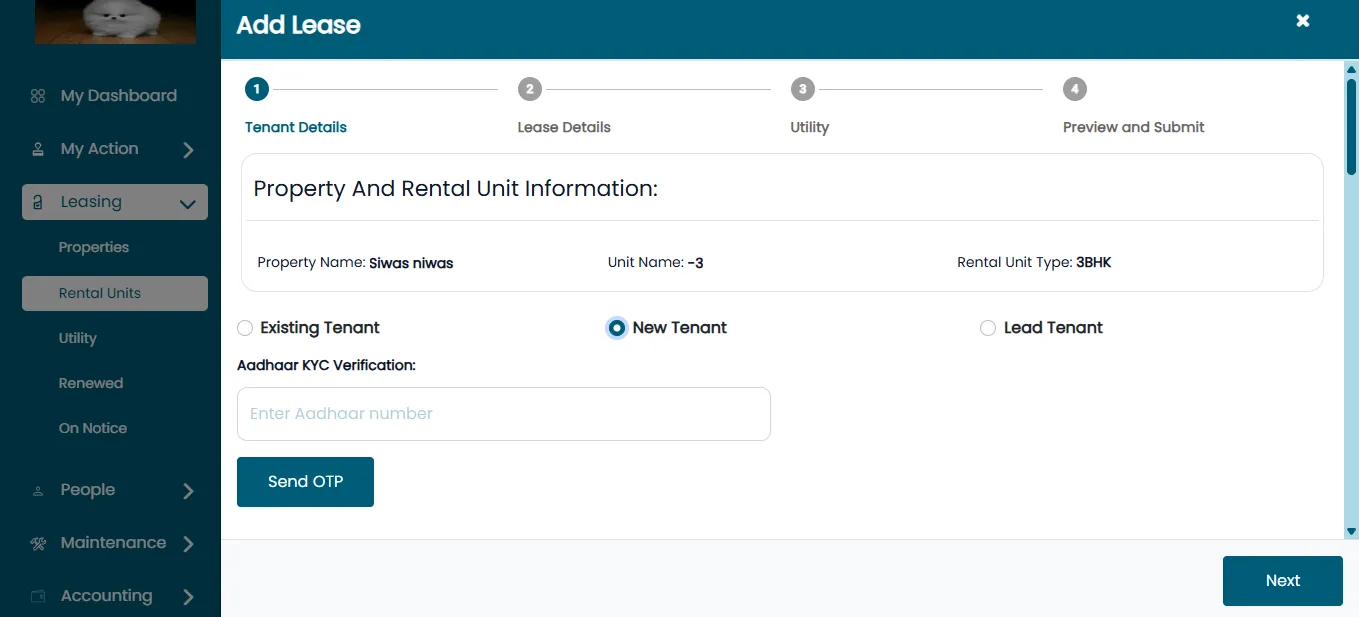Click the Accounting wallet icon
This screenshot has height=617, width=1359.
[38, 596]
